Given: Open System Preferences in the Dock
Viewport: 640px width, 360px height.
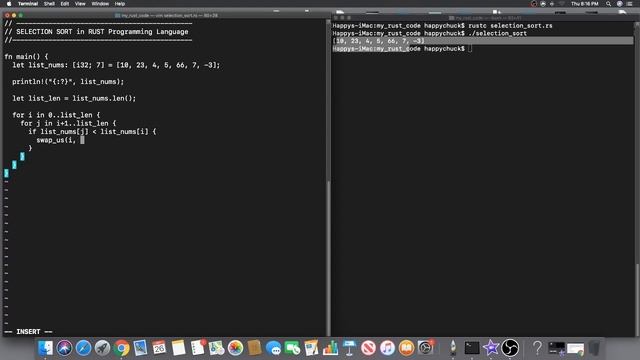Looking at the screenshot, I should click(425, 348).
